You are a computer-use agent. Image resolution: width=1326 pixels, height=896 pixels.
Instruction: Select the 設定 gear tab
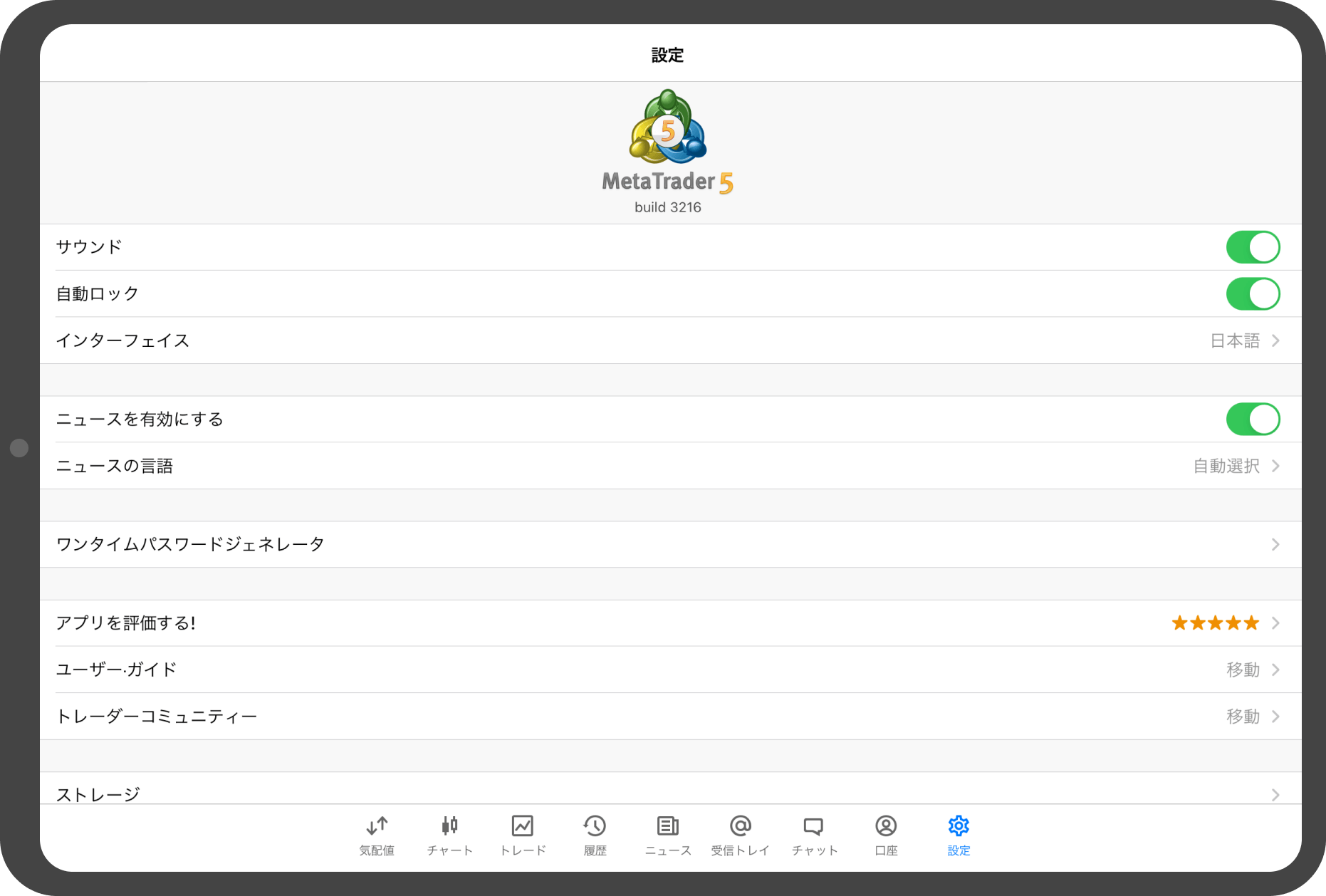[959, 826]
